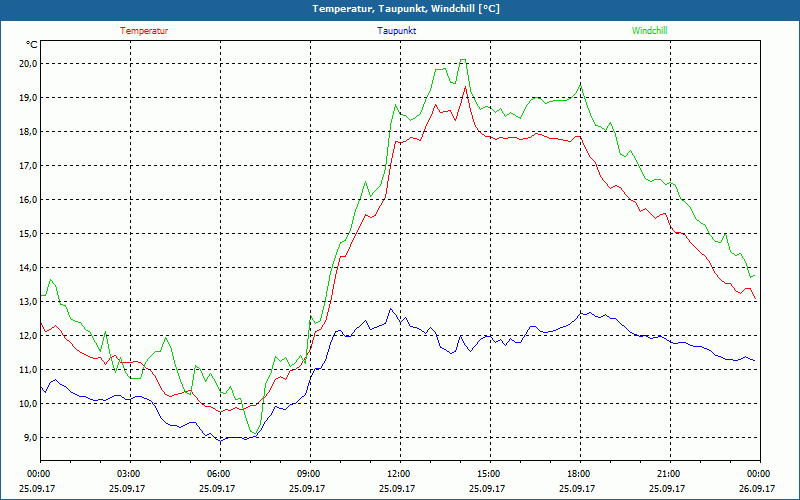Click the 15,0 y-axis value
800x500 pixels.
(28, 234)
